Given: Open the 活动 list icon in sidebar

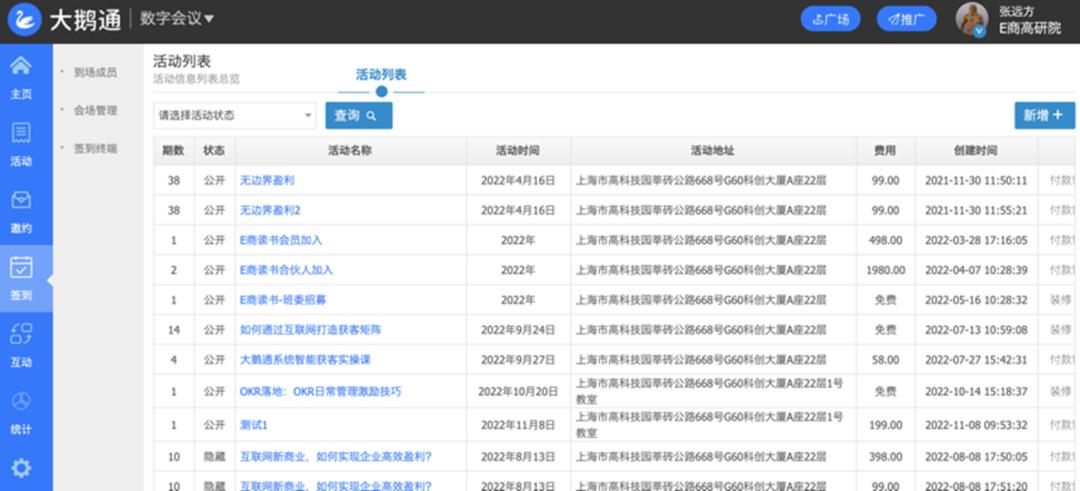Looking at the screenshot, I should point(21,133).
